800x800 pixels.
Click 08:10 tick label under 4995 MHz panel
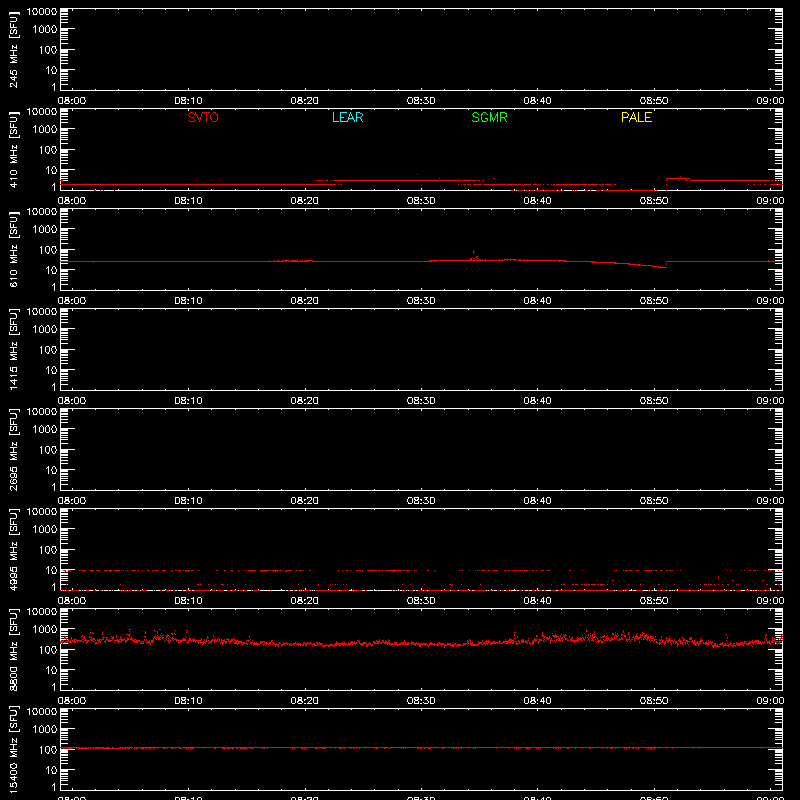coord(188,601)
